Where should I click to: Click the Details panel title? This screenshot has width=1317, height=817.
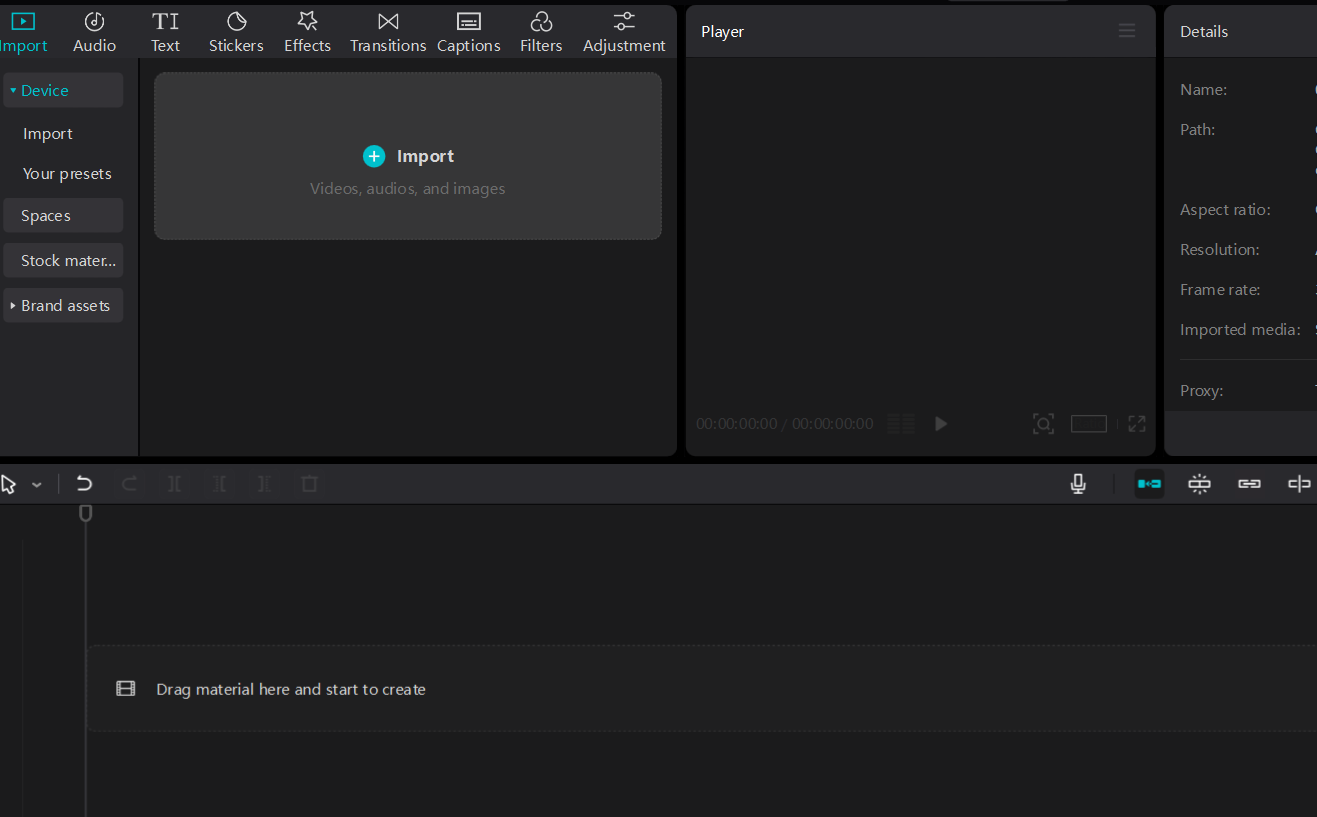click(x=1204, y=32)
